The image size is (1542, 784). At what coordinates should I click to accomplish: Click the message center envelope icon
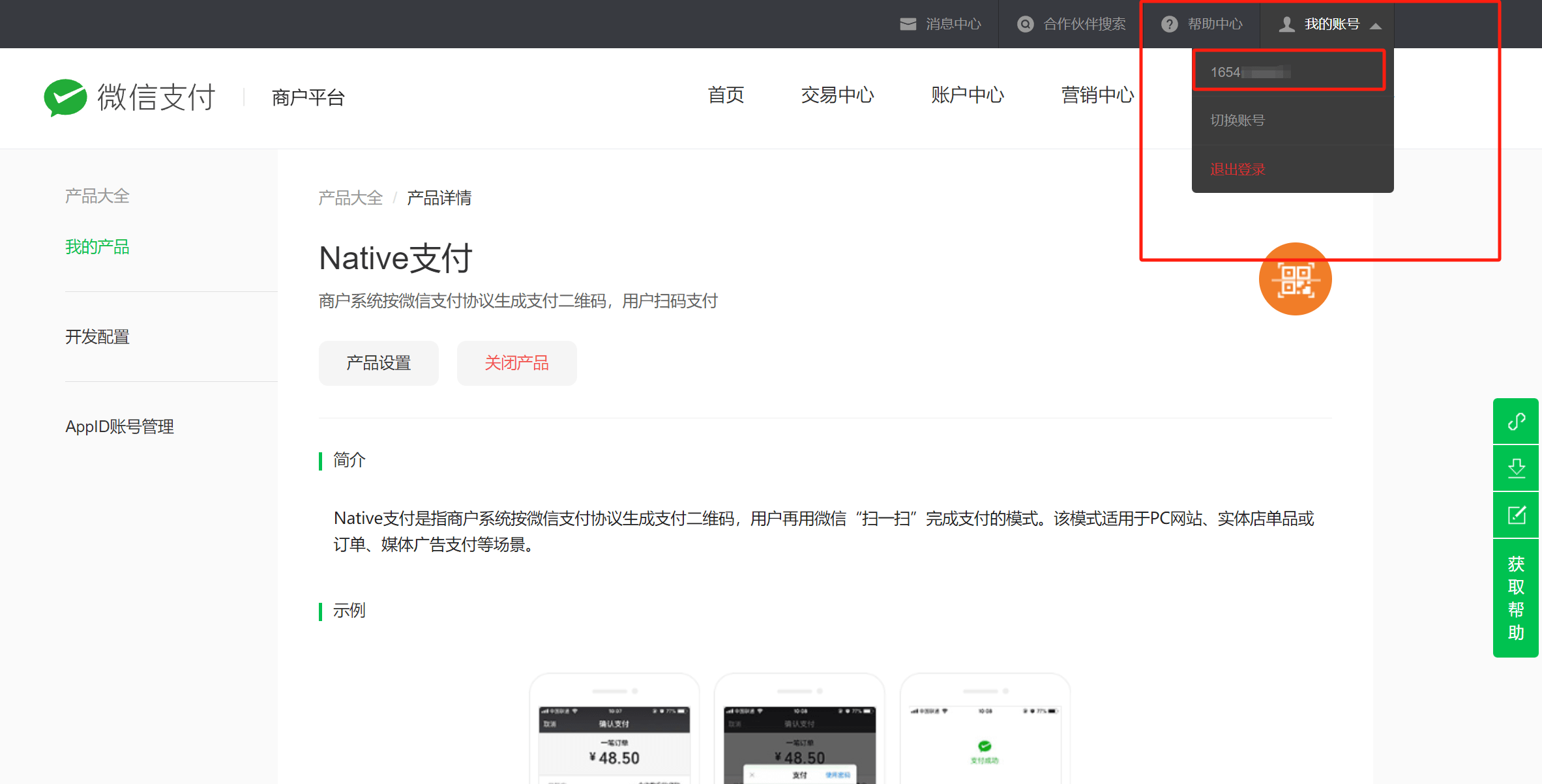[x=908, y=24]
